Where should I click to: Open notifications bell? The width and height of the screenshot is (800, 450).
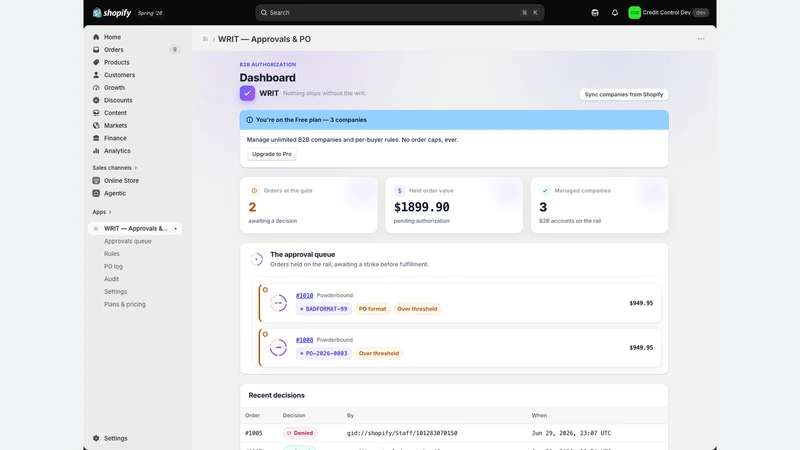click(x=615, y=13)
